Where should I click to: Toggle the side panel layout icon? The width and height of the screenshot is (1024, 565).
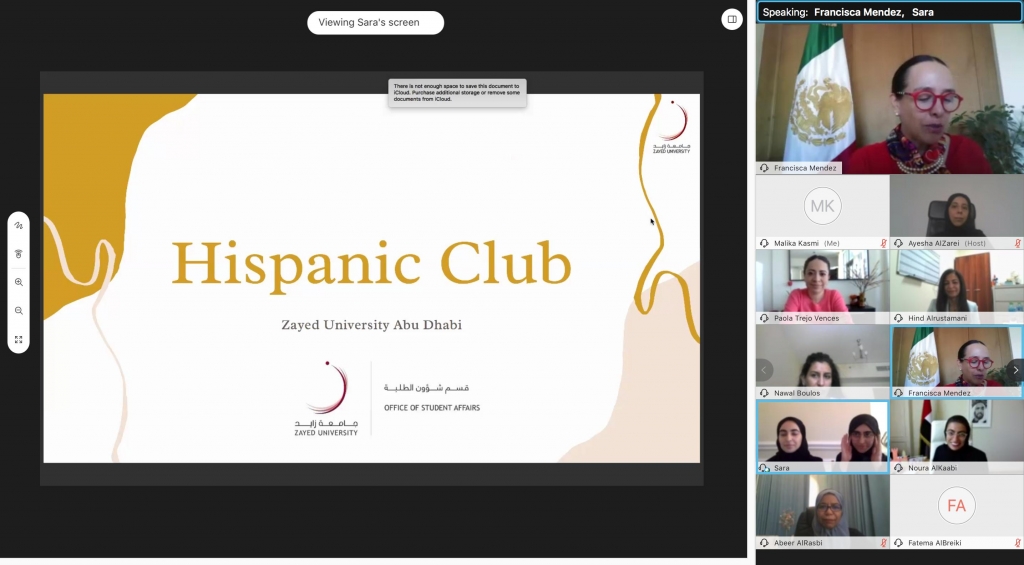[x=732, y=19]
